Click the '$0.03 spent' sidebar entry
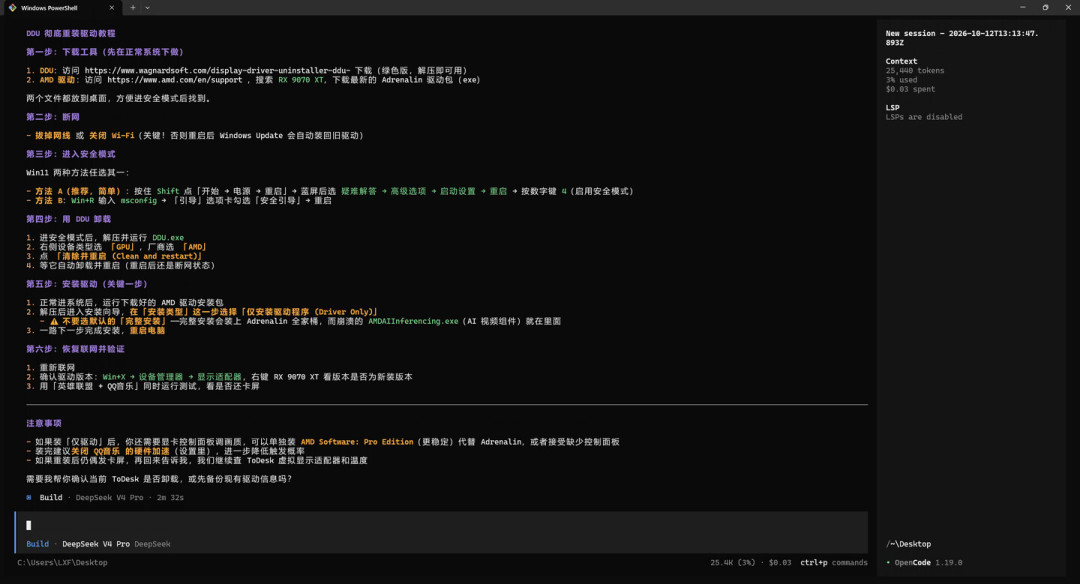This screenshot has width=1080, height=584. click(x=911, y=90)
